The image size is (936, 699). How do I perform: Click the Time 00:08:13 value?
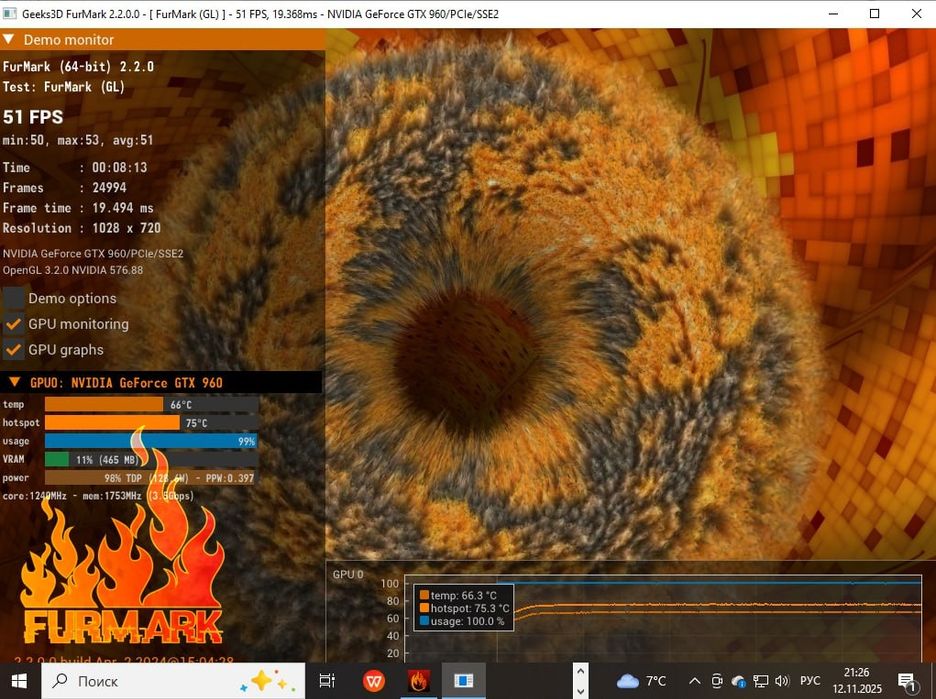coord(119,168)
